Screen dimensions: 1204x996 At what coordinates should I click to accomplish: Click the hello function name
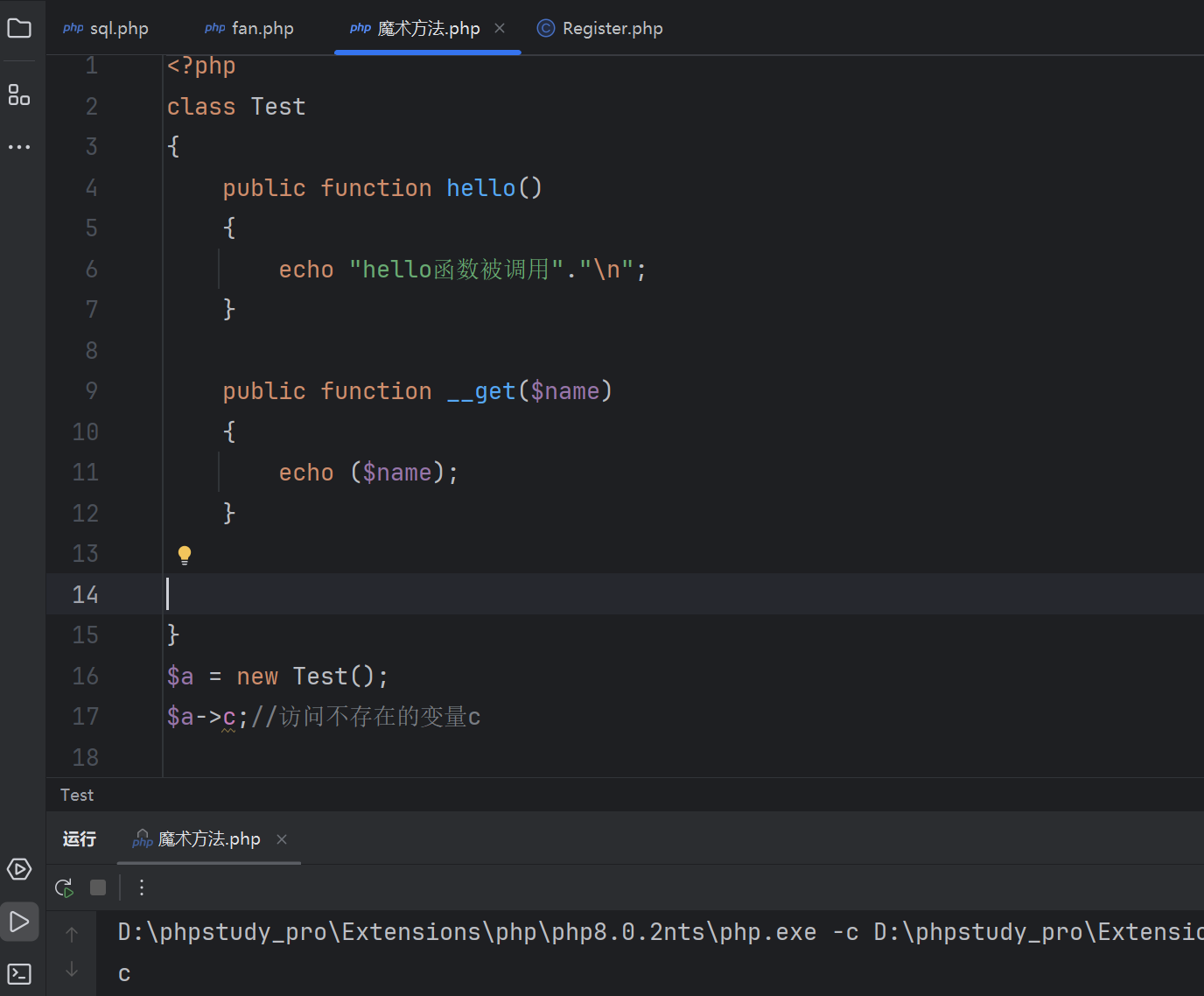tap(481, 188)
